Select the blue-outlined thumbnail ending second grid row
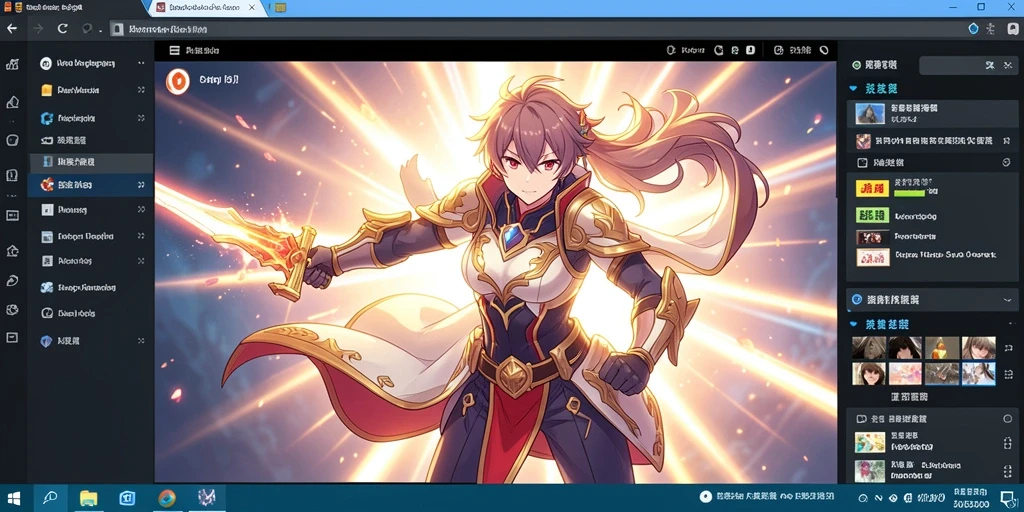The image size is (1024, 512). click(979, 374)
